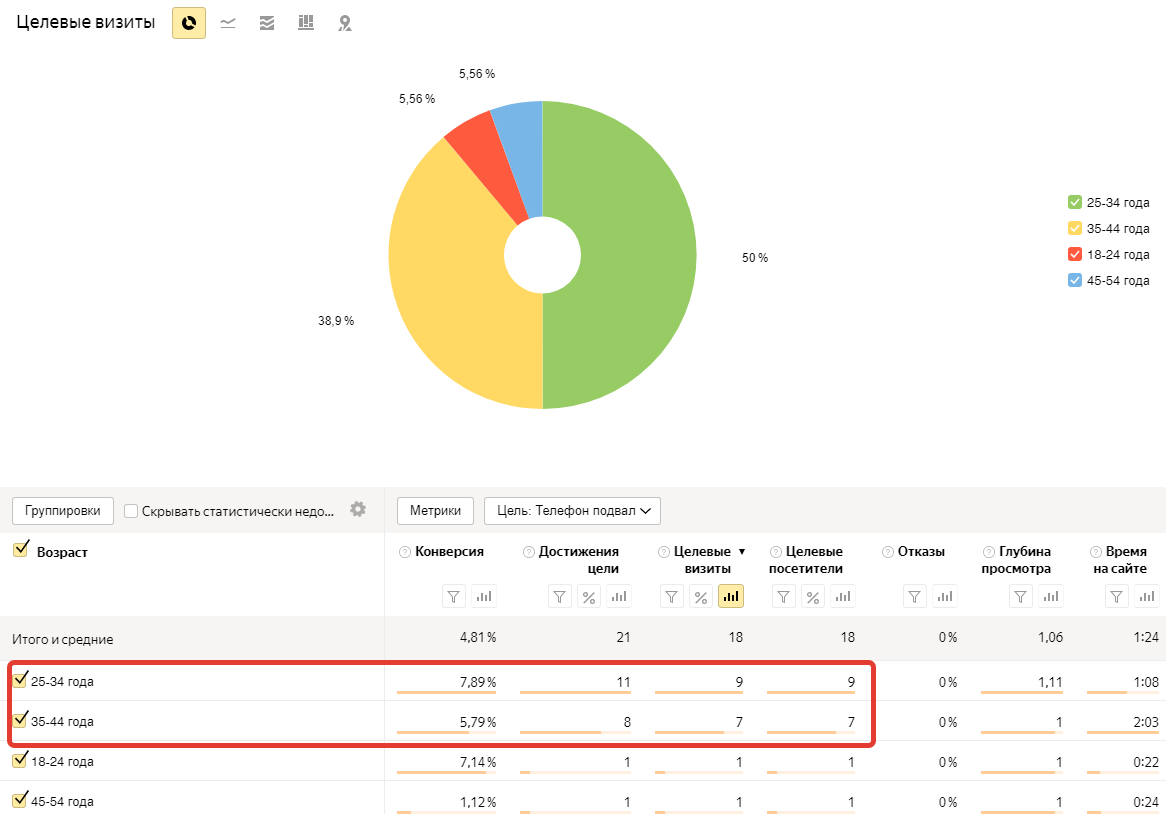The height and width of the screenshot is (814, 1166).
Task: Sort by Глубина просмотра column header
Action: [x=1017, y=560]
